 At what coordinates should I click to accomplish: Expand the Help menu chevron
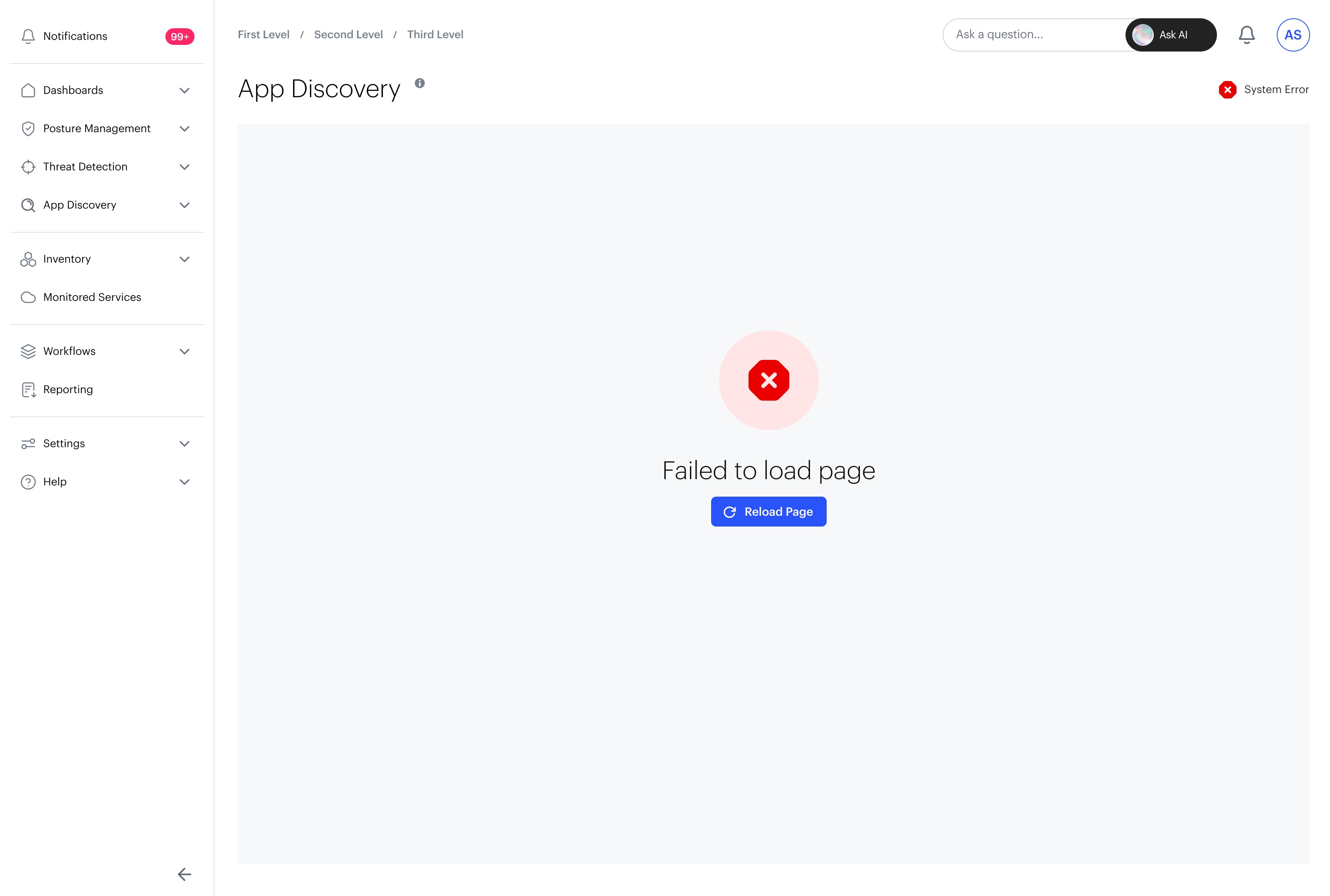(184, 482)
